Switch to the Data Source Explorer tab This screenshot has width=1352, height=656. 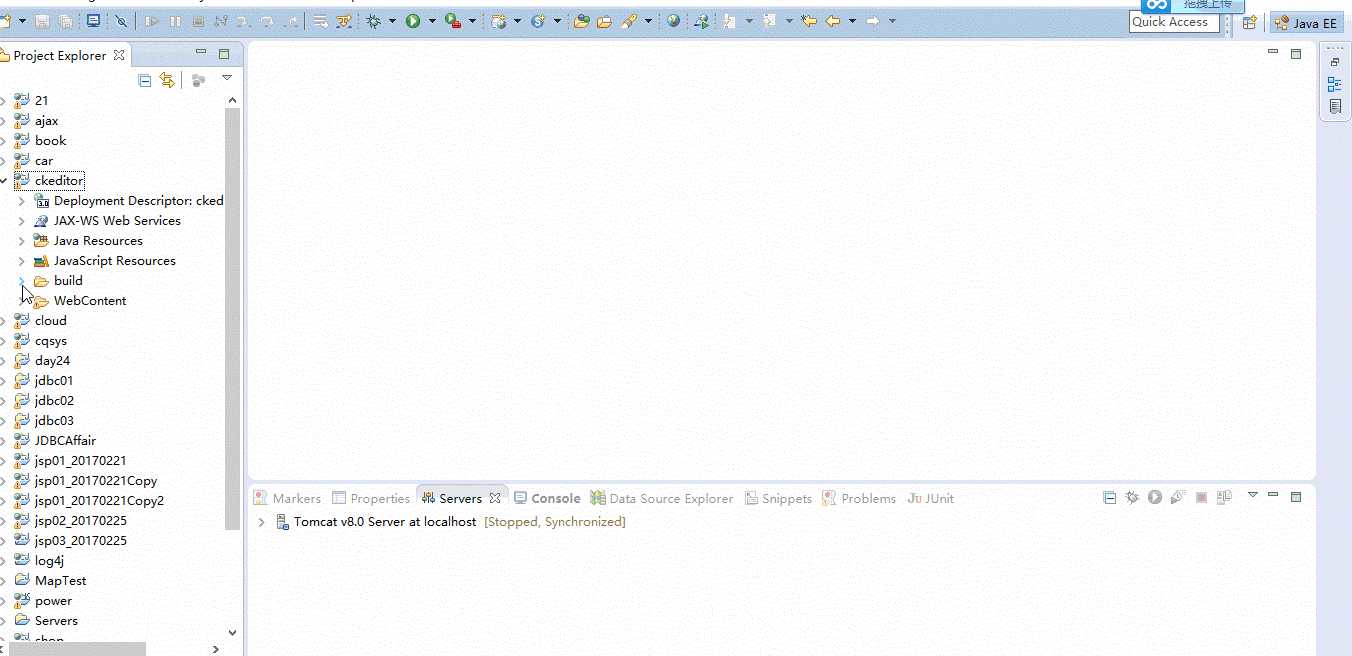[661, 498]
